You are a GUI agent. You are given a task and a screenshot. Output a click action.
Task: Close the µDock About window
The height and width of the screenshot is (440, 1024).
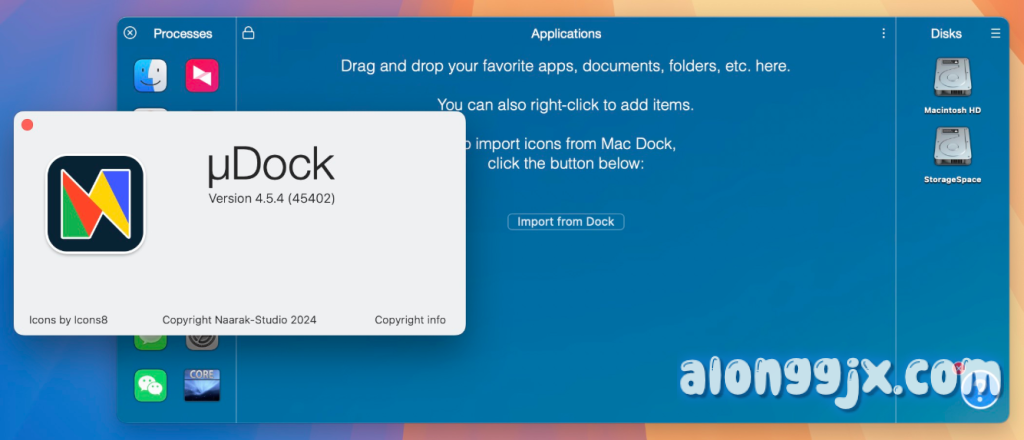pyautogui.click(x=28, y=125)
